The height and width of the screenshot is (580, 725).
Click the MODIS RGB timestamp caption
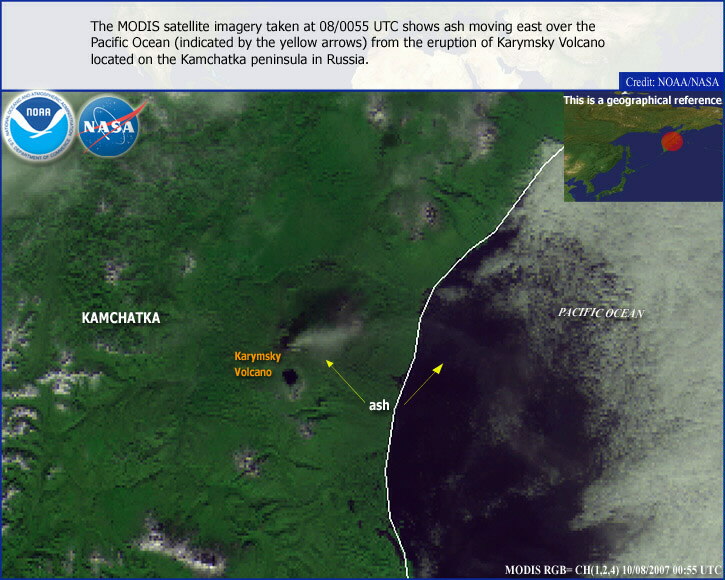[614, 569]
